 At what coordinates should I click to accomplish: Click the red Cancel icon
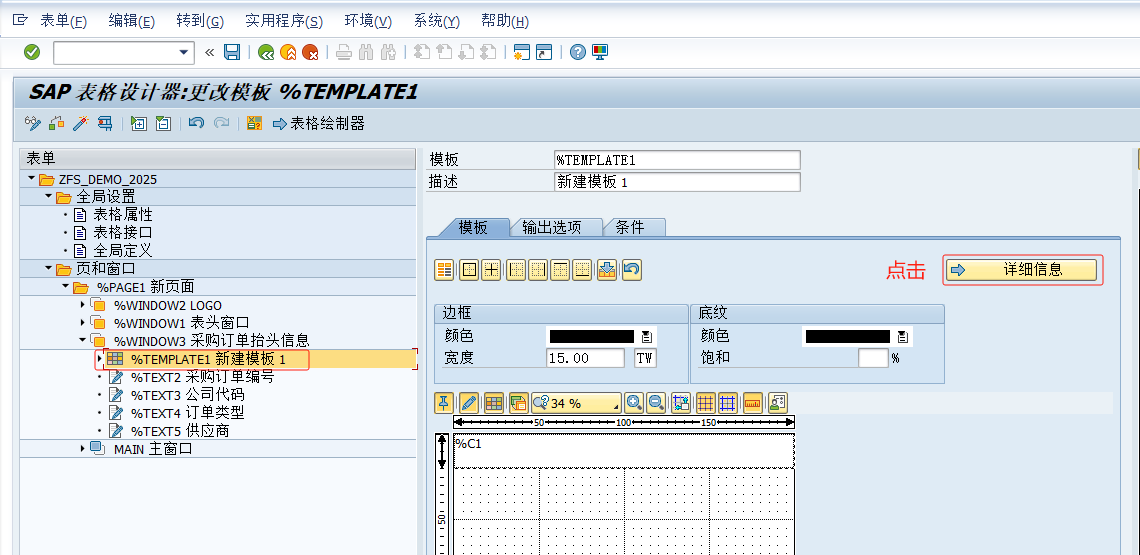click(311, 52)
